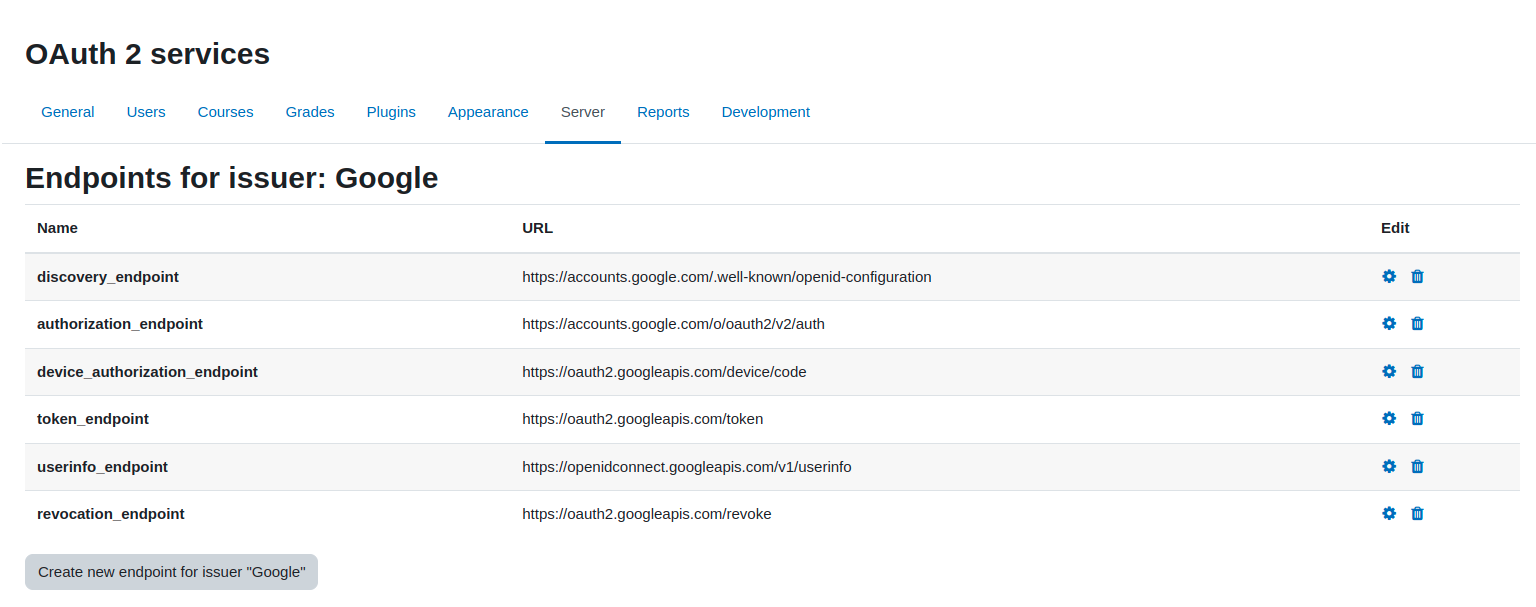Select the Grades tab

(310, 112)
